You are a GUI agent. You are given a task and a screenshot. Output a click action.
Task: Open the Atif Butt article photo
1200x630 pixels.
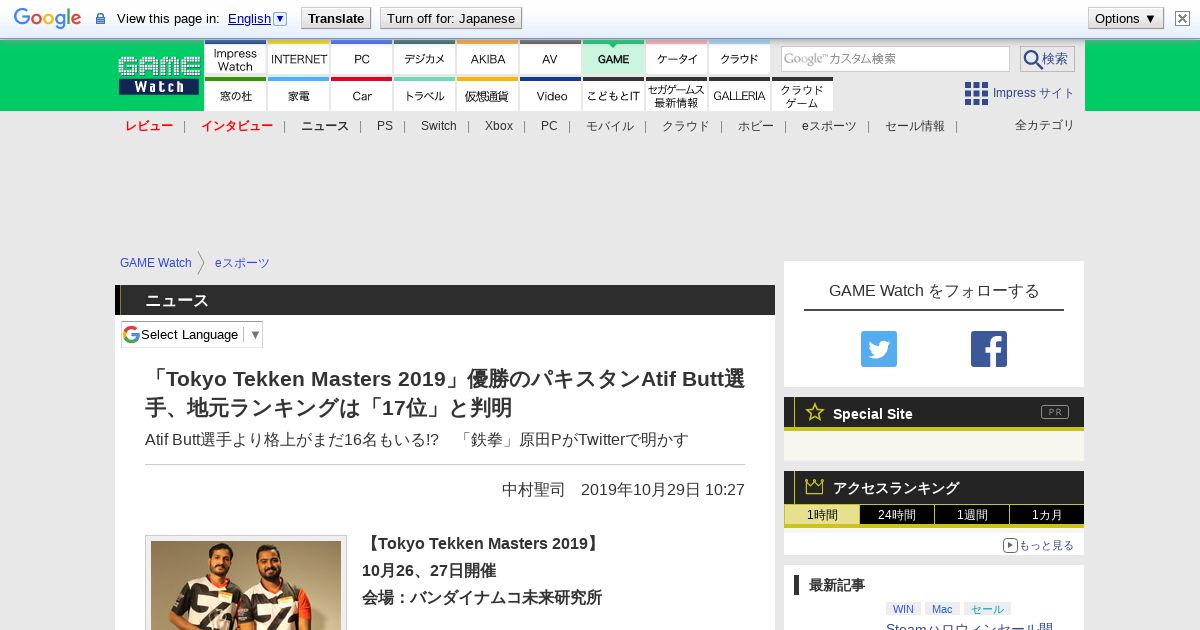click(246, 585)
